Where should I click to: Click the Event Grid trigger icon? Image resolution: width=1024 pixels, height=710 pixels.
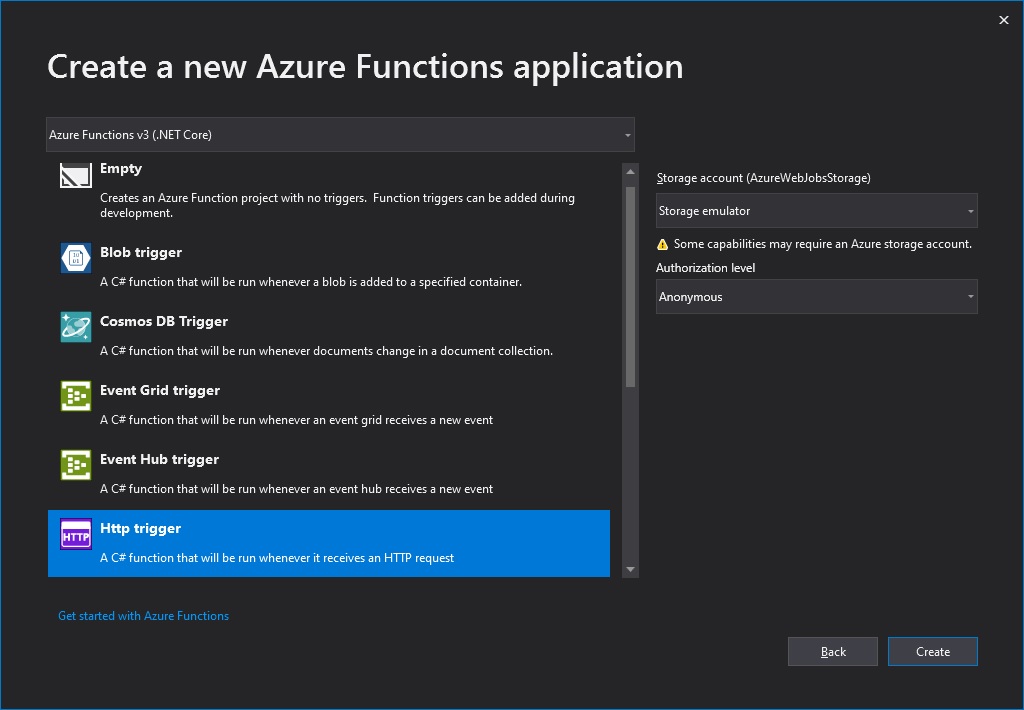tap(76, 396)
